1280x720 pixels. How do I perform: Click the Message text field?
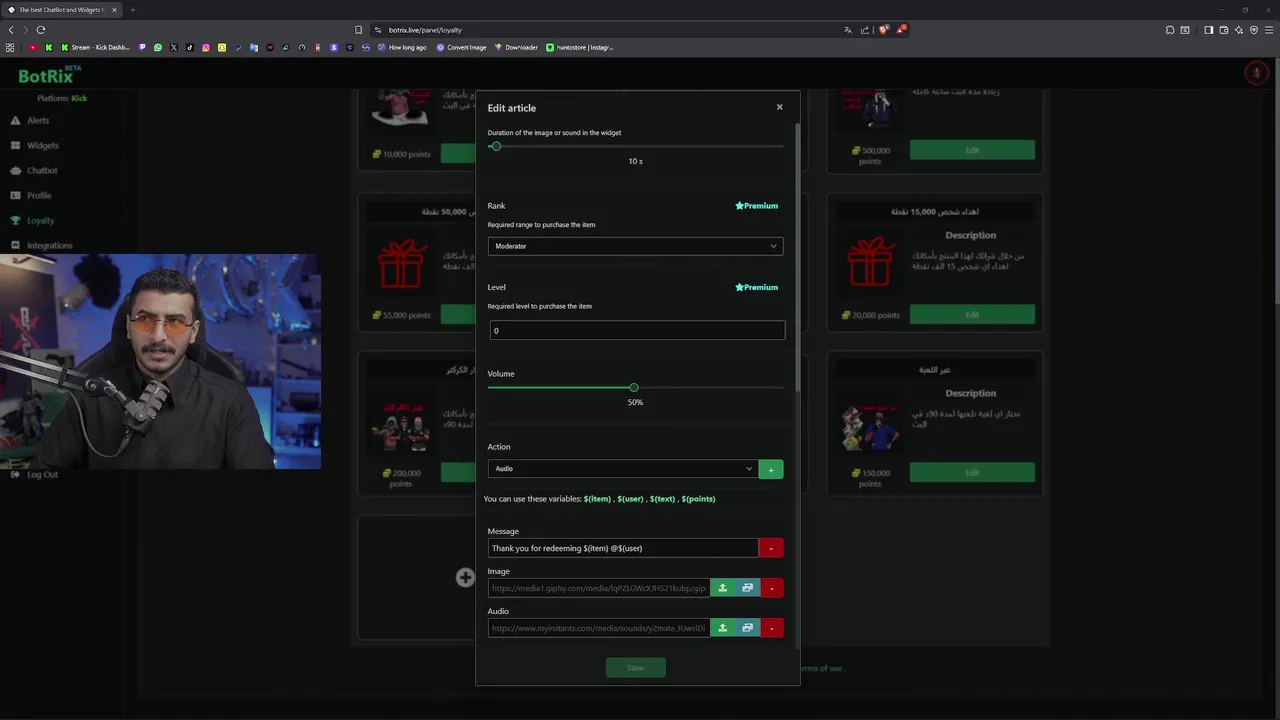coord(623,548)
